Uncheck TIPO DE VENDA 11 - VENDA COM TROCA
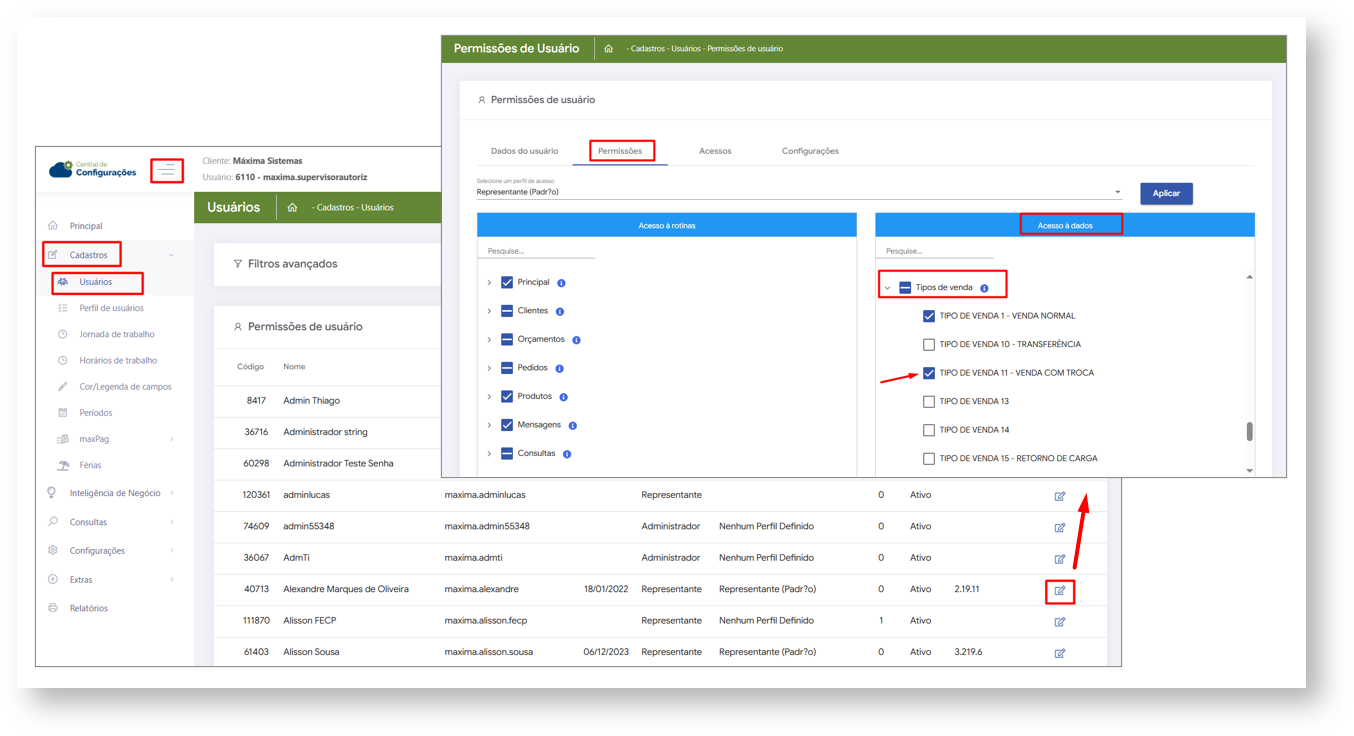Viewport: 1354px width, 736px height. (929, 373)
